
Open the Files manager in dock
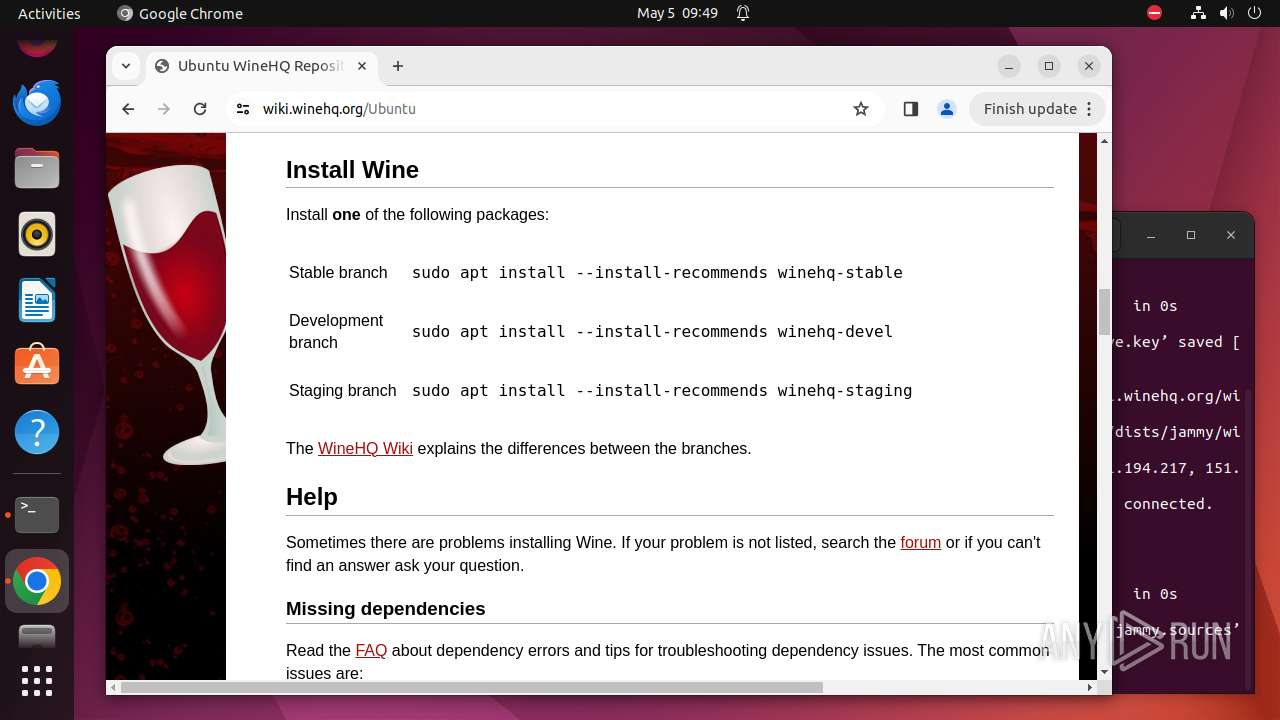point(37,168)
